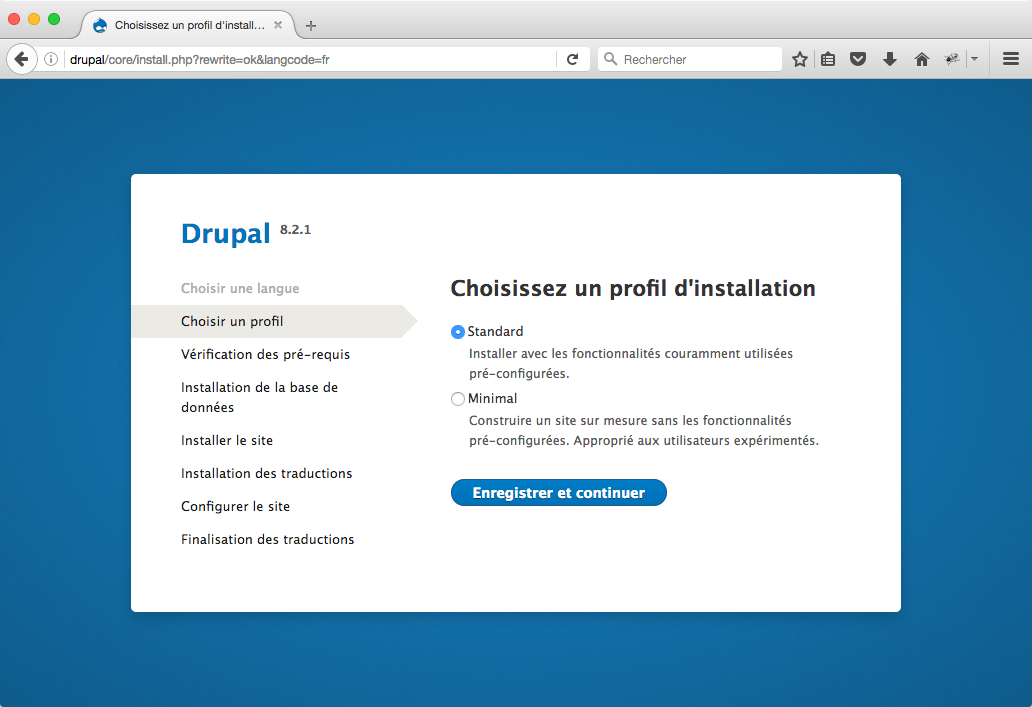Click the Drupal logo text
1032x707 pixels.
[x=226, y=234]
